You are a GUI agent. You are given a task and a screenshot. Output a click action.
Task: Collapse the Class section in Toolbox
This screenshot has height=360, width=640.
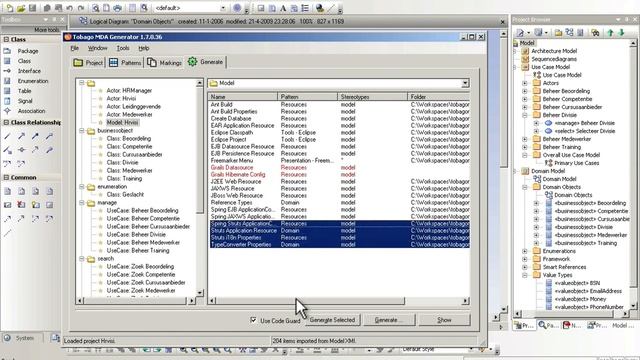click(x=6, y=39)
